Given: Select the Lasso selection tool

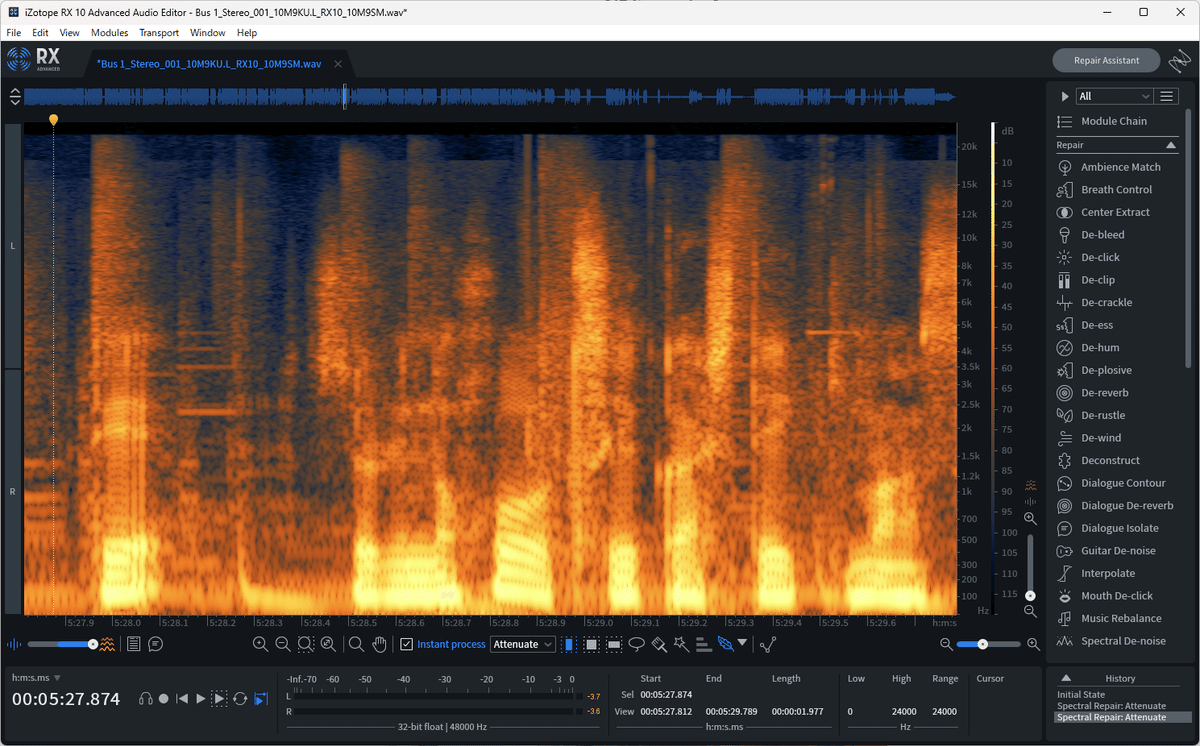Looking at the screenshot, I should coord(637,645).
